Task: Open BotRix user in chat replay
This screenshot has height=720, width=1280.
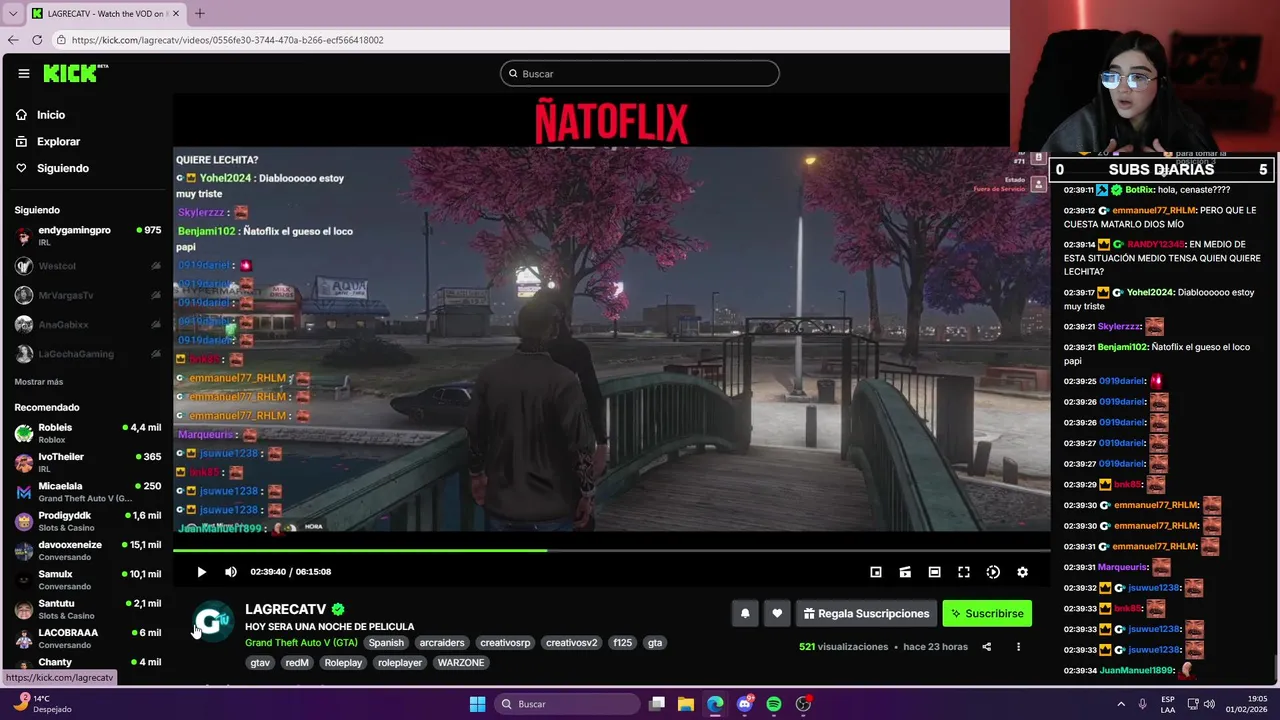Action: [1140, 190]
